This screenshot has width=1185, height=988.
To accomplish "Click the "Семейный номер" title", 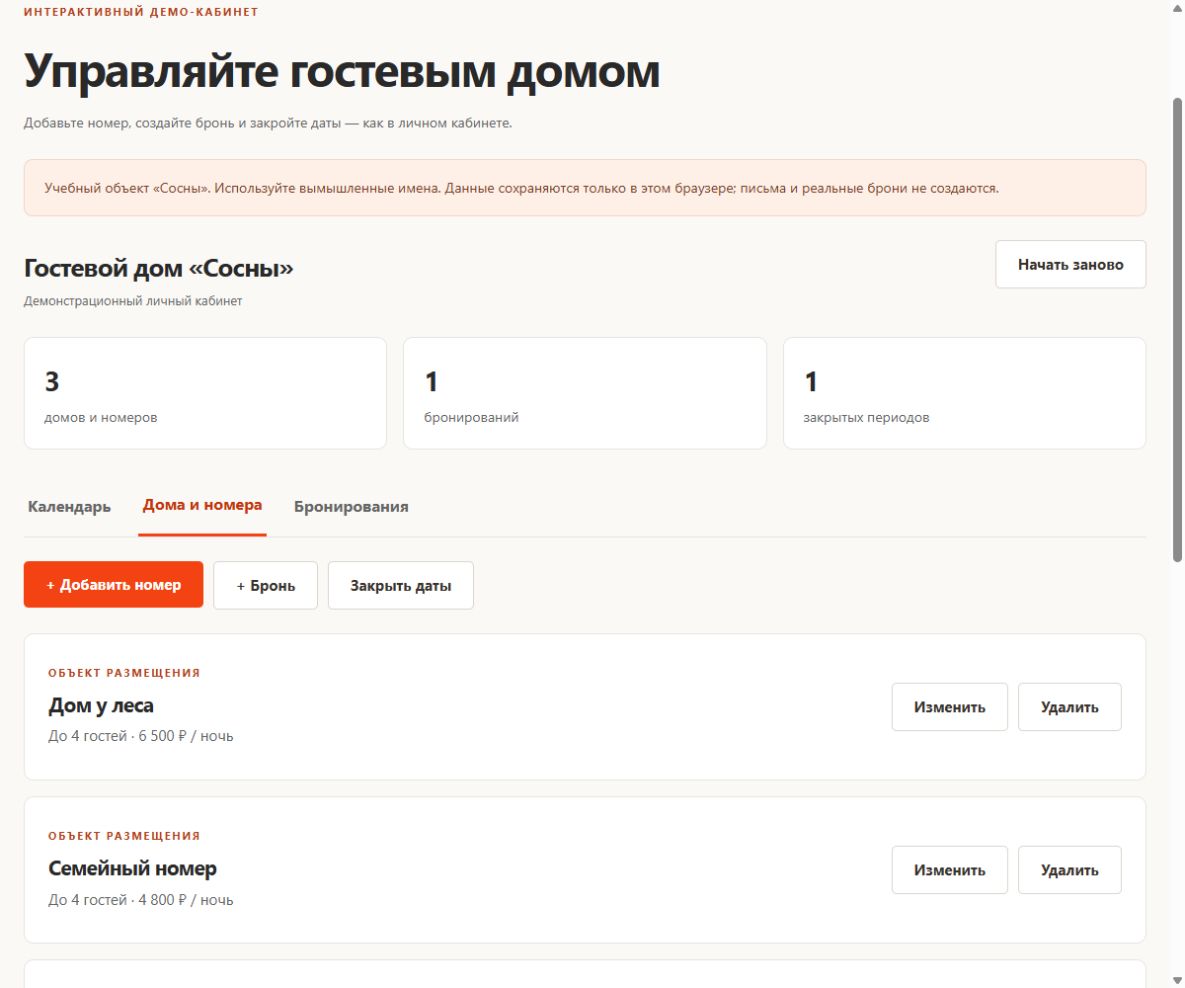I will 132,869.
